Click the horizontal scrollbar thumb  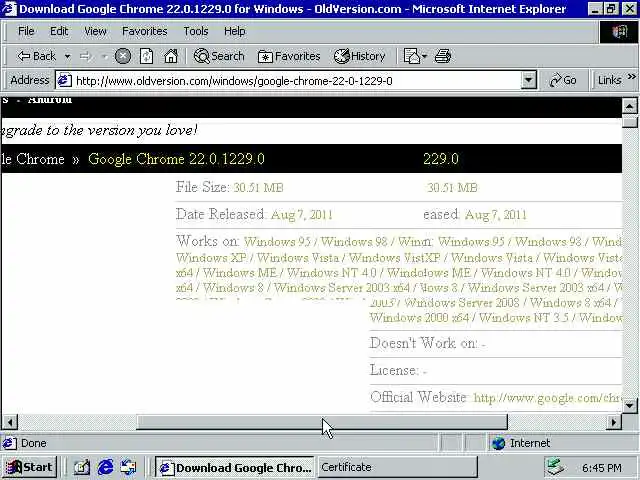(x=322, y=422)
